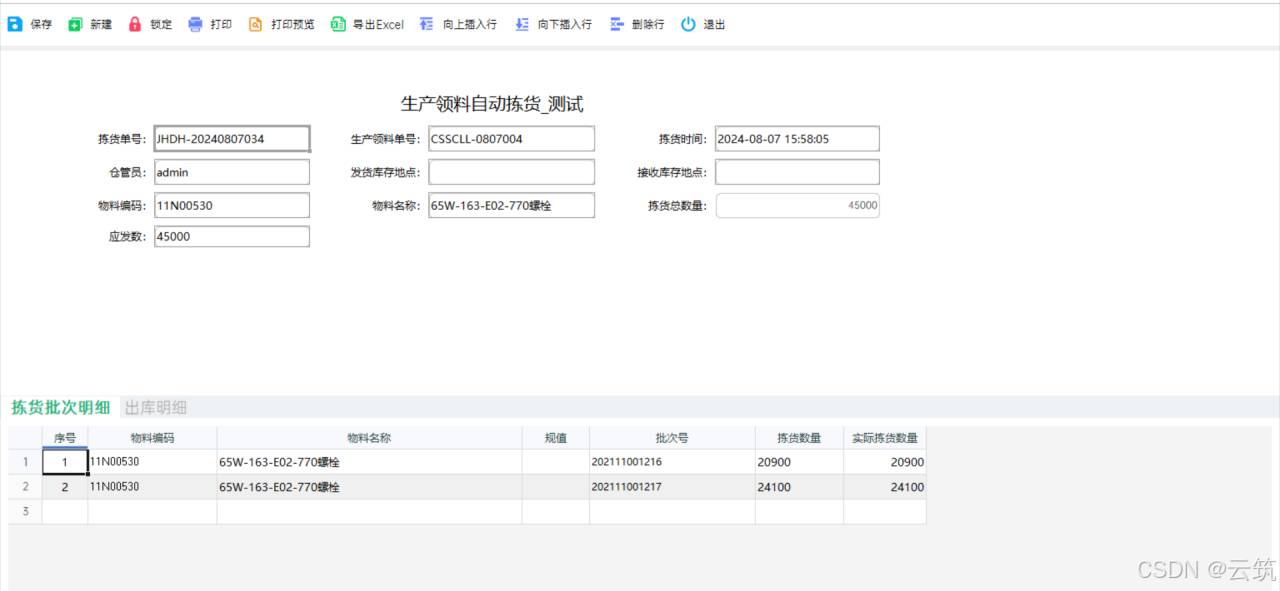Click the Export Excel (导出Excel) icon
The image size is (1280, 591).
(x=338, y=25)
